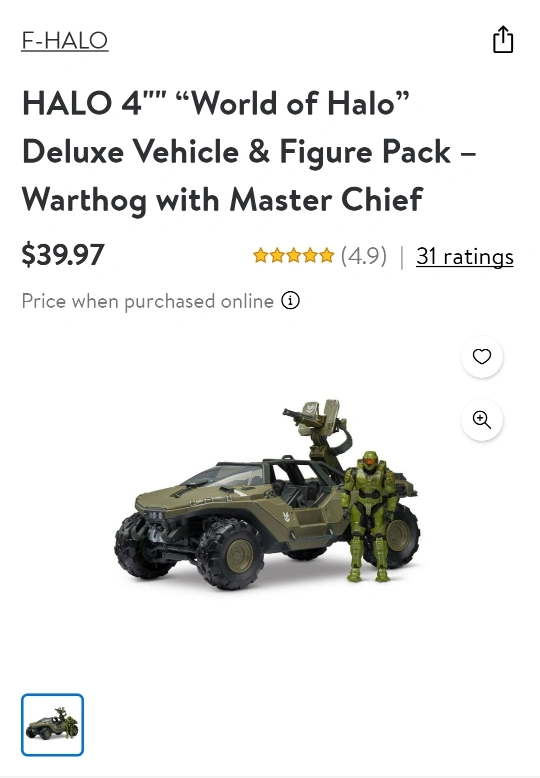This screenshot has width=540, height=778.
Task: Click the Warthog's front right wheel
Action: [x=229, y=555]
